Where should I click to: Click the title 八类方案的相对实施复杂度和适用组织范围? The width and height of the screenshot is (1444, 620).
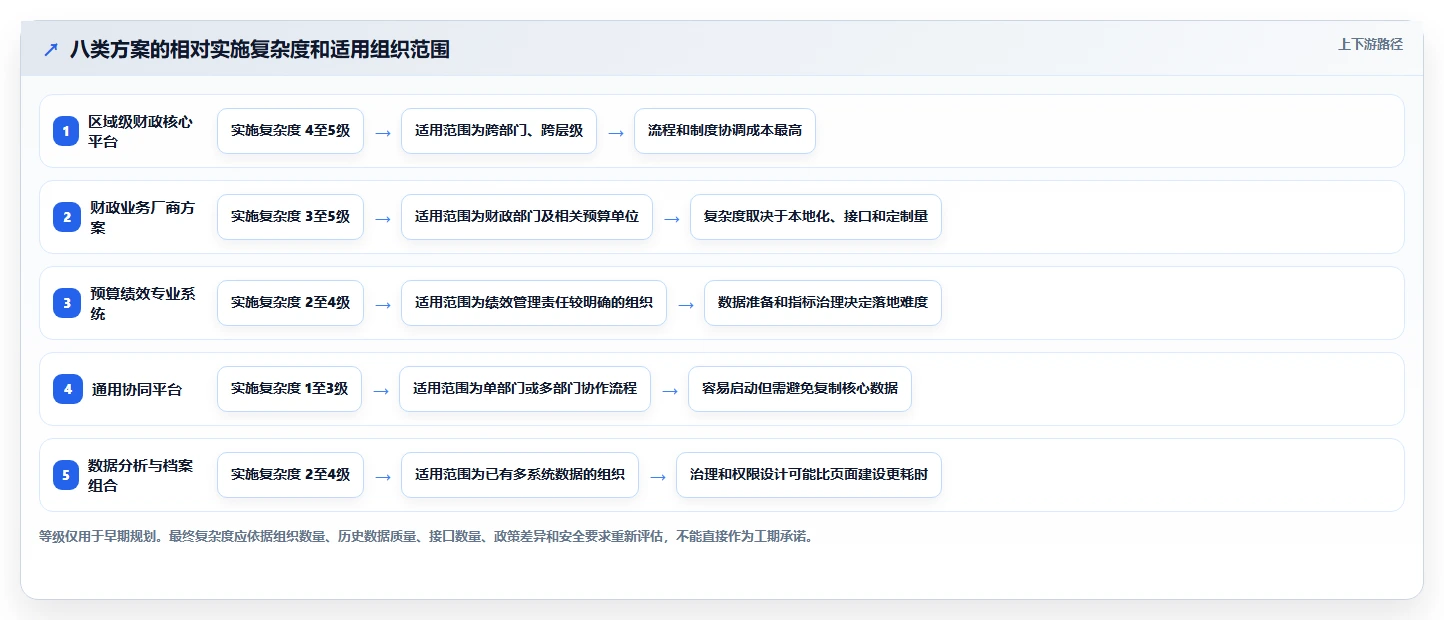click(260, 50)
